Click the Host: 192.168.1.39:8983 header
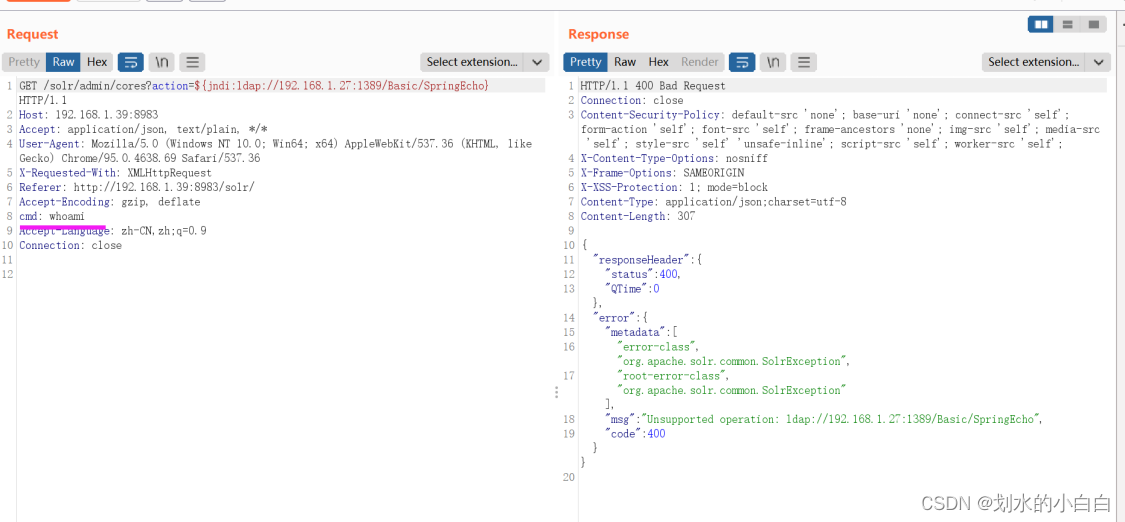 pos(89,115)
